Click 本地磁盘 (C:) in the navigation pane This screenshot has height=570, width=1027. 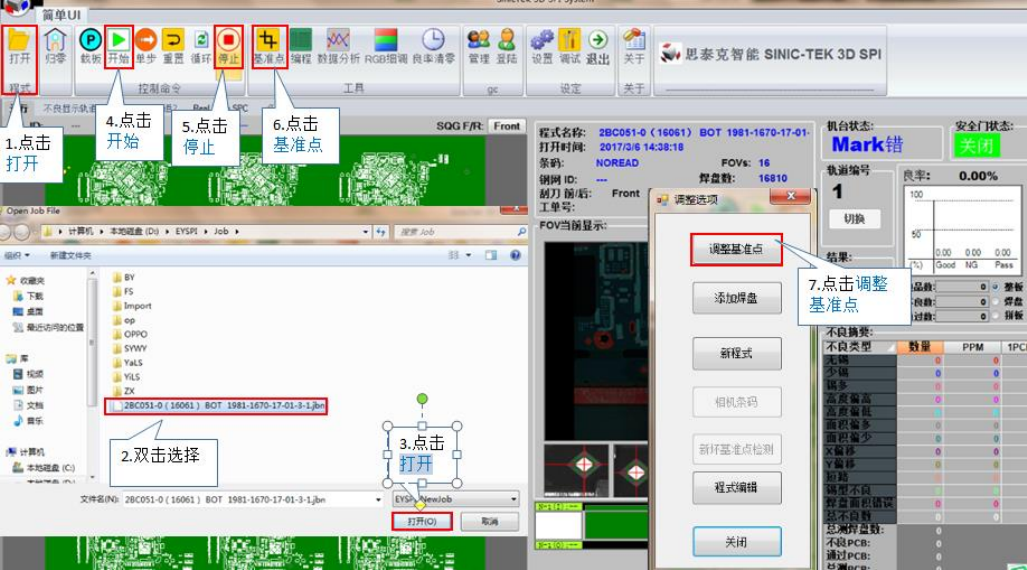[x=45, y=468]
